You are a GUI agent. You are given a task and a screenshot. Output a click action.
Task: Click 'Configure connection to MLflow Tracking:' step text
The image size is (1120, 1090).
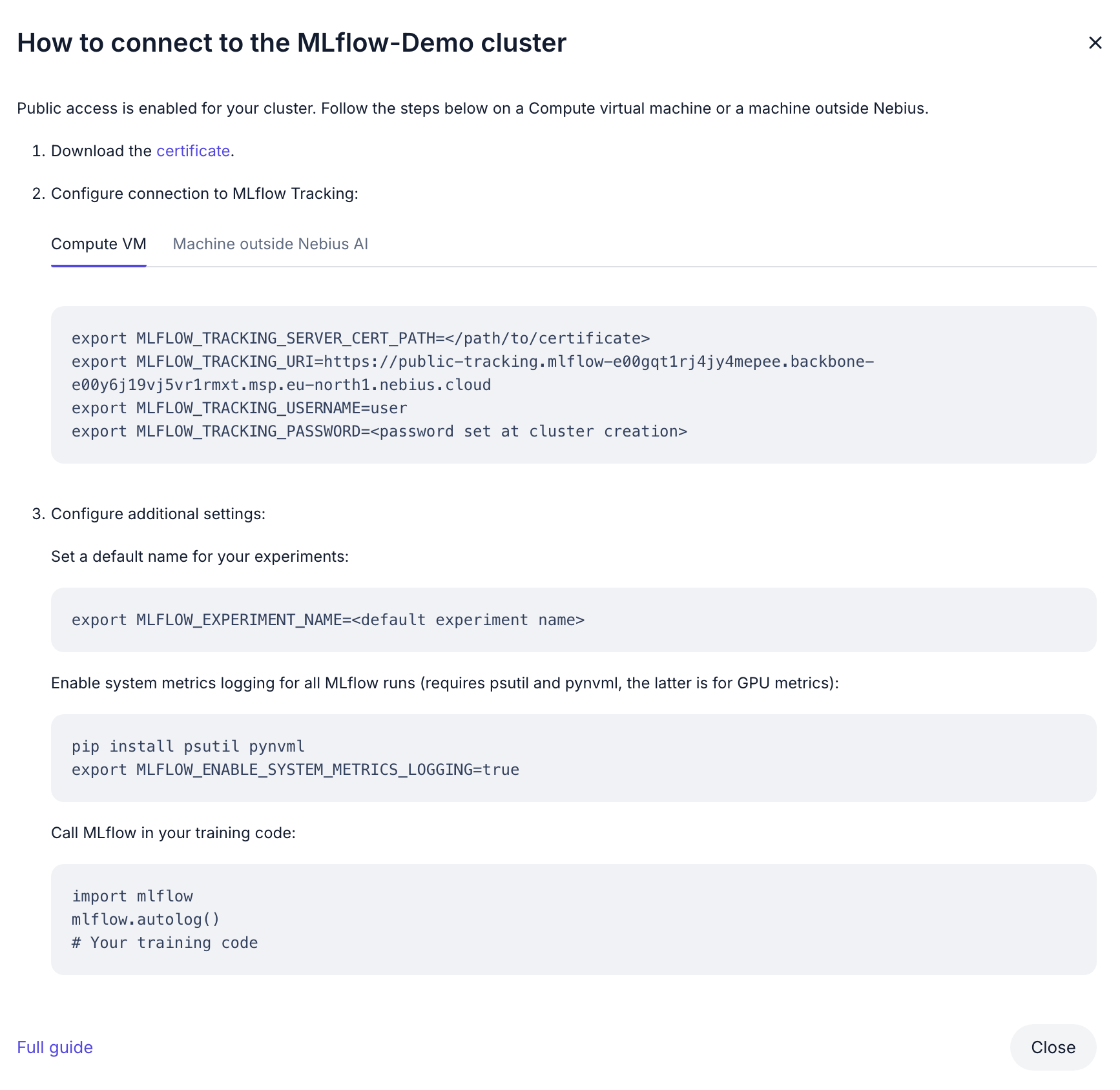tap(204, 194)
